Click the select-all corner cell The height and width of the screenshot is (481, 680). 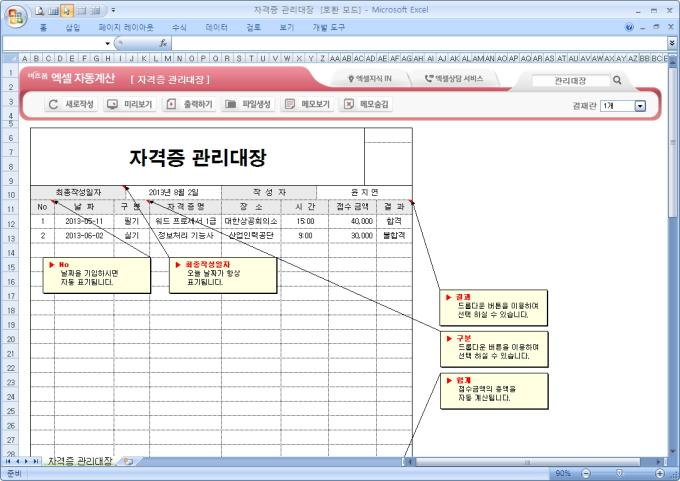coord(10,58)
